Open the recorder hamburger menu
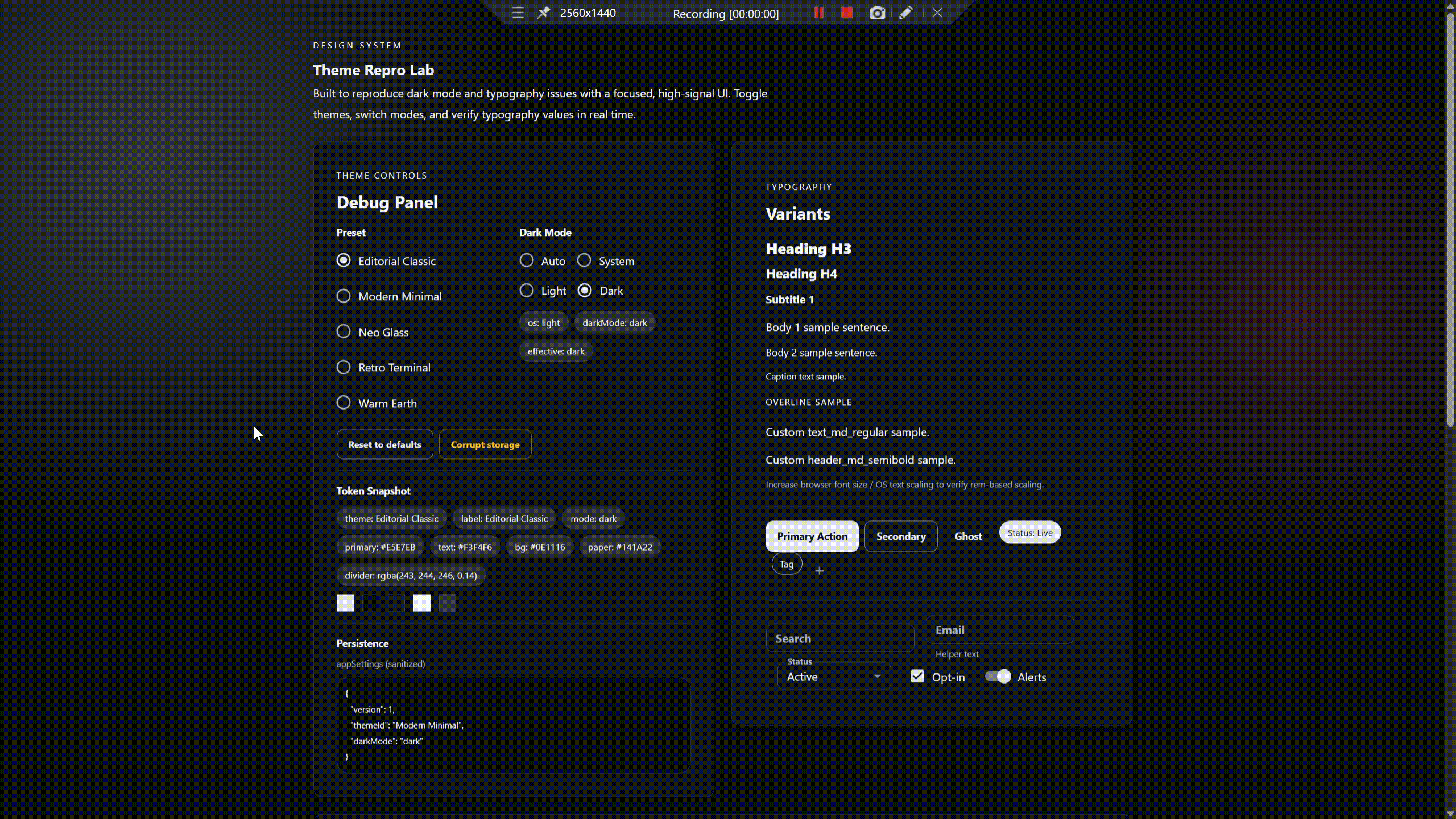Image resolution: width=1456 pixels, height=819 pixels. tap(518, 13)
